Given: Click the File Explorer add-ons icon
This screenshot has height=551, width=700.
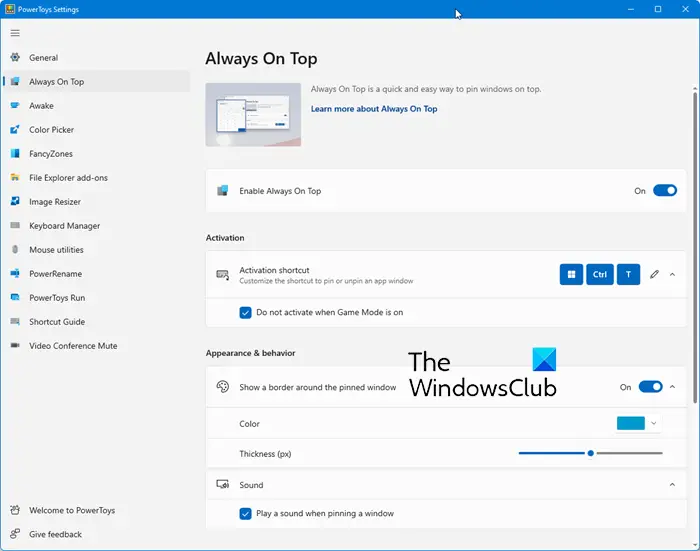Looking at the screenshot, I should (15, 177).
